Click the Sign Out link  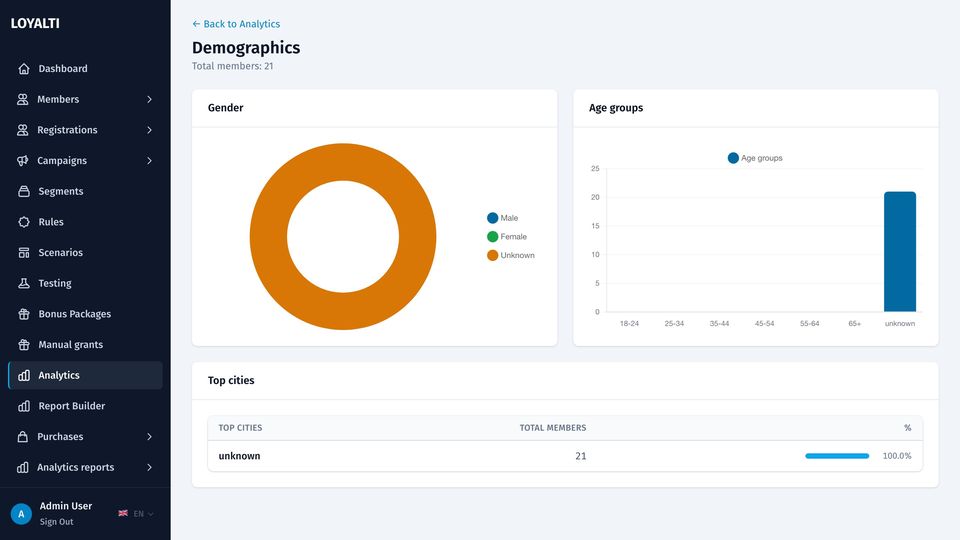point(56,522)
